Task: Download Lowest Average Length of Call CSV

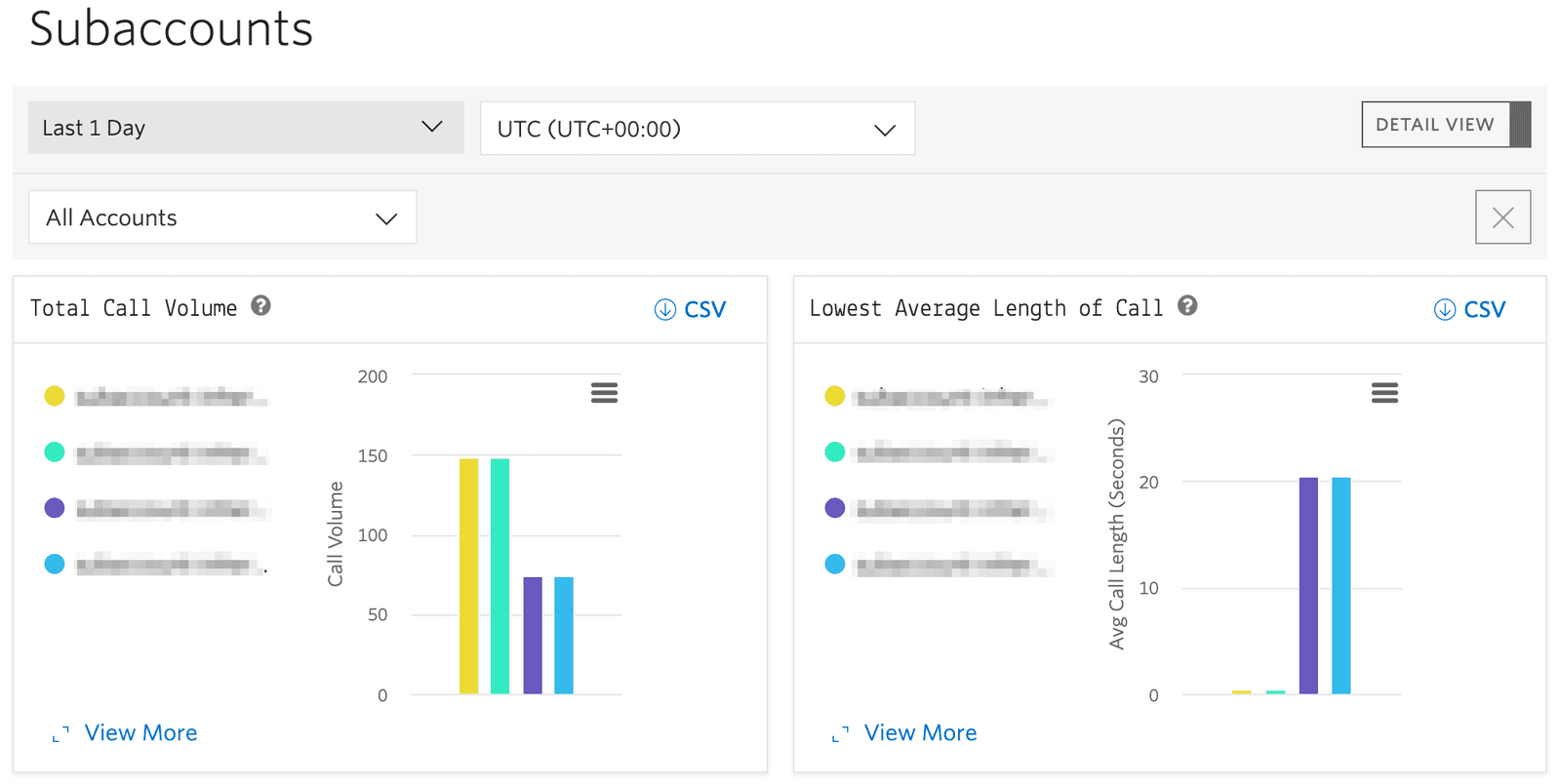Action: coord(1470,310)
